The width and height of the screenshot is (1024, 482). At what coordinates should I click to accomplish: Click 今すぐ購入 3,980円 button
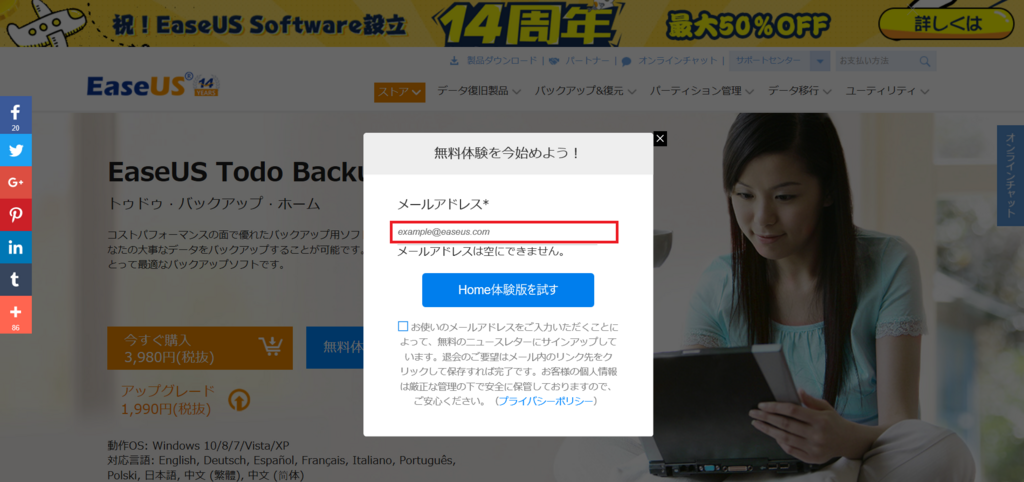coord(200,348)
